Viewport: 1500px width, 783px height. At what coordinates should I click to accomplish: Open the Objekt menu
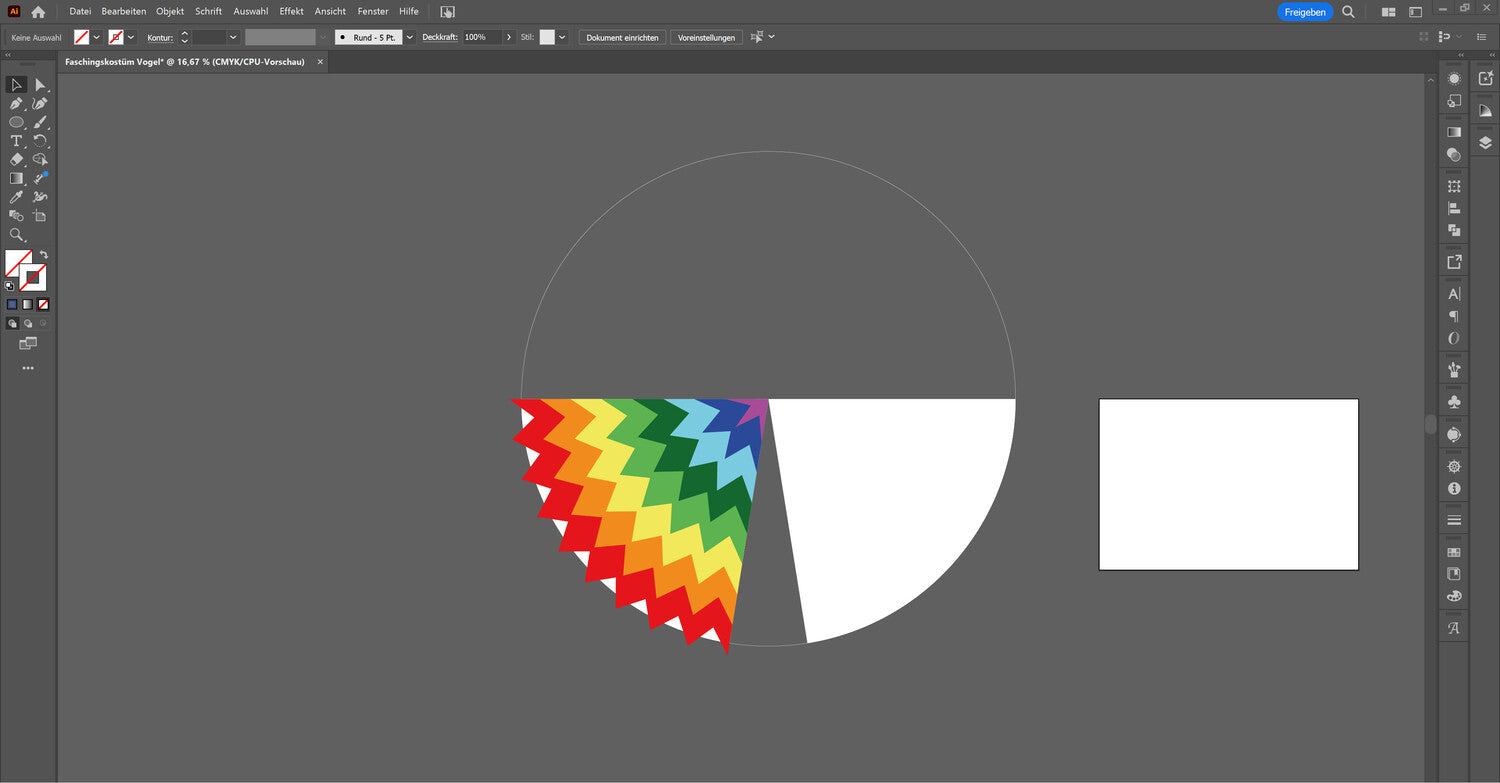170,12
